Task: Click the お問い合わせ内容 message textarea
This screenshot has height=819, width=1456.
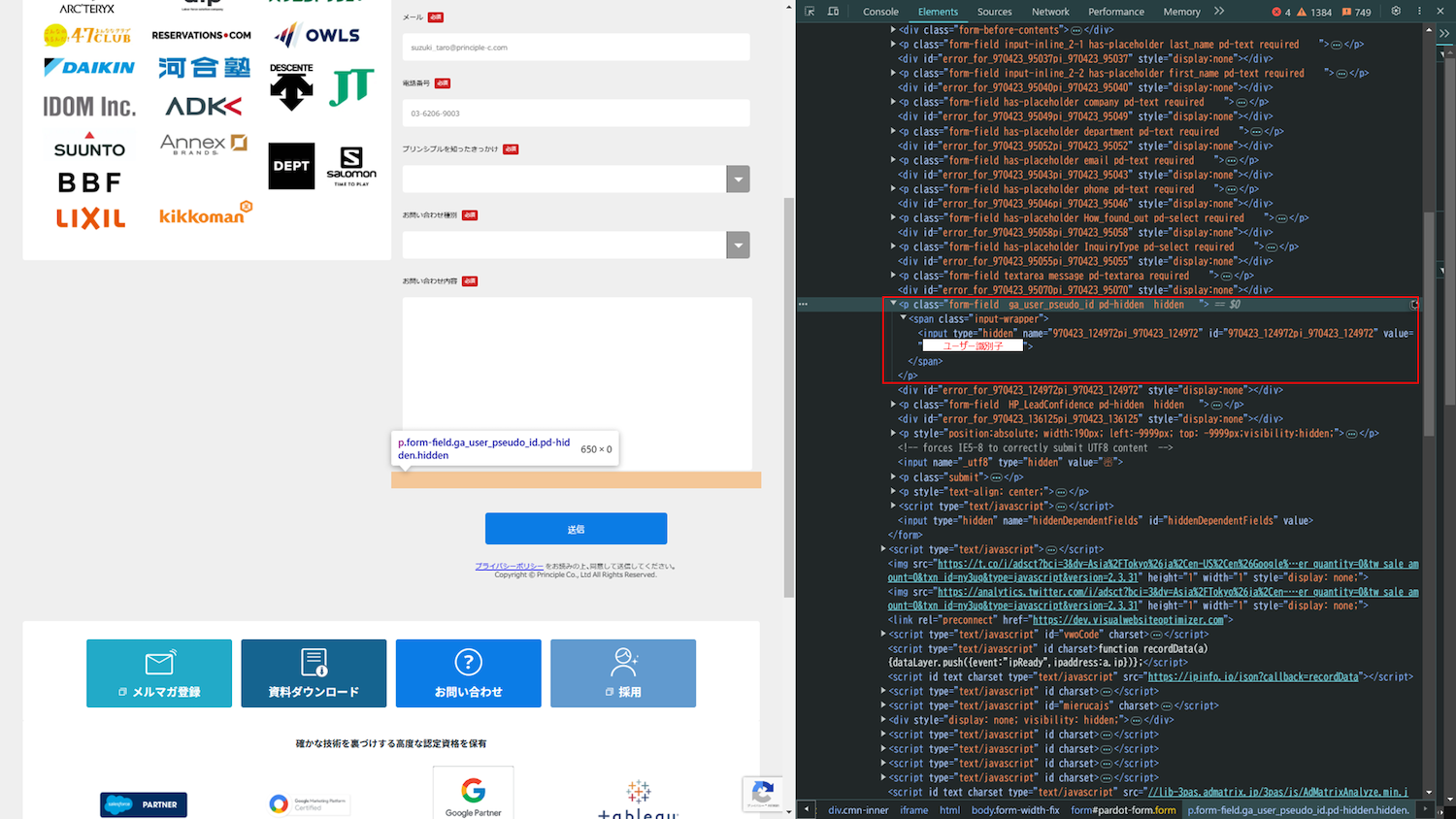Action: click(578, 383)
